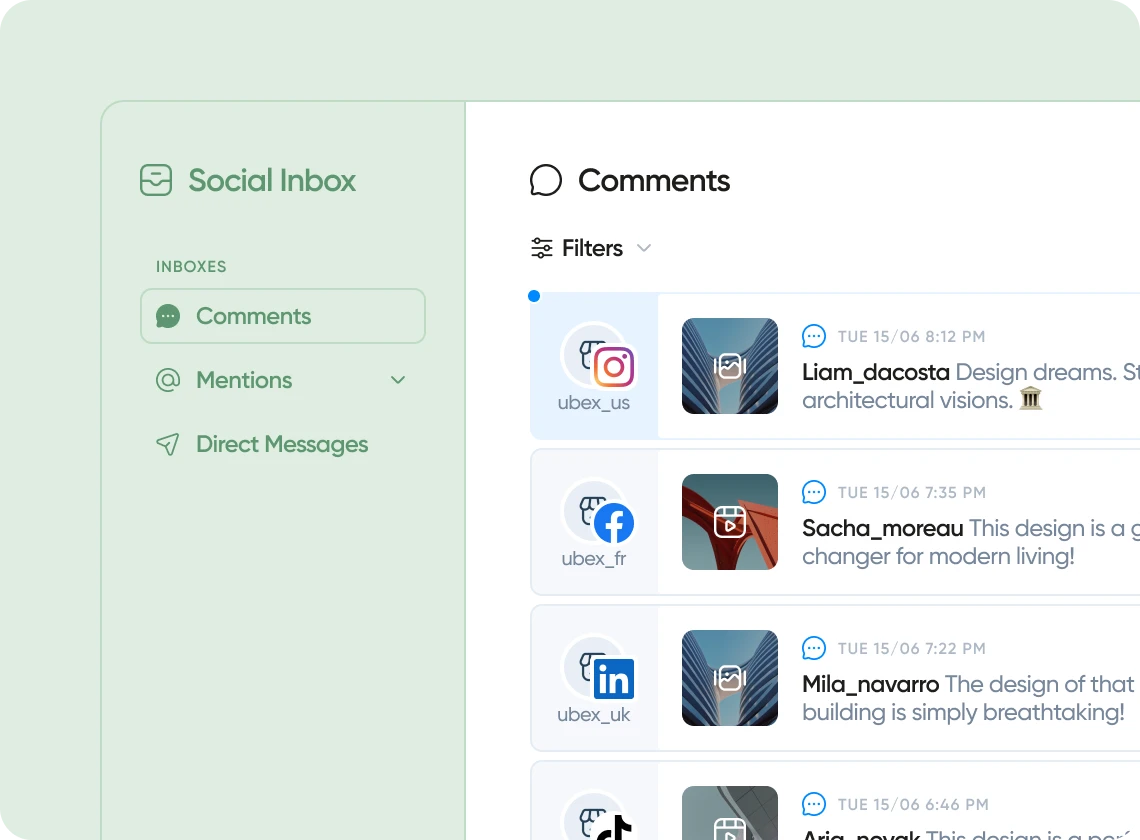Click the TikTok badge on the fourth account
This screenshot has height=840, width=1140.
pyautogui.click(x=614, y=827)
